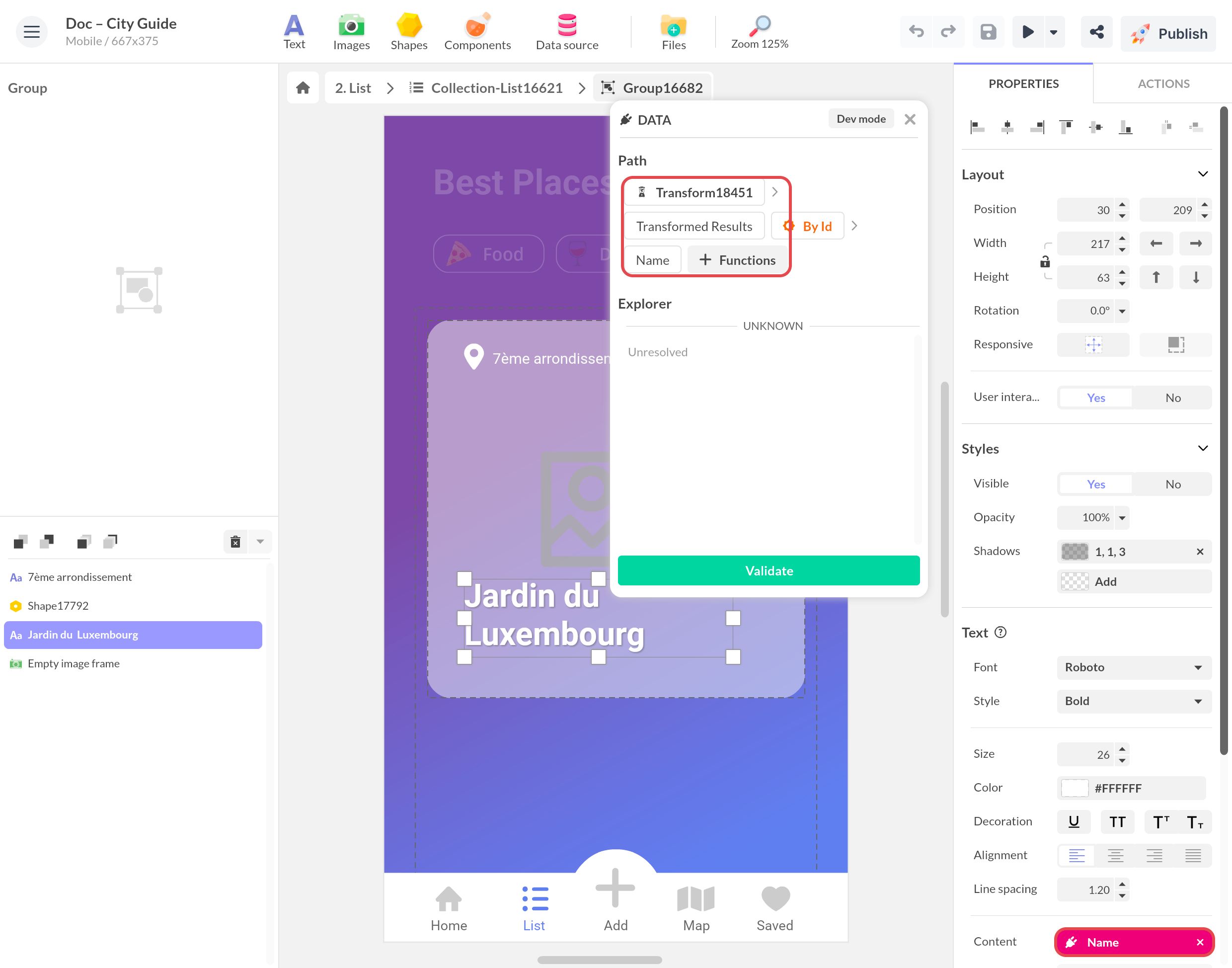Go to home breadcrumb icon

303,88
